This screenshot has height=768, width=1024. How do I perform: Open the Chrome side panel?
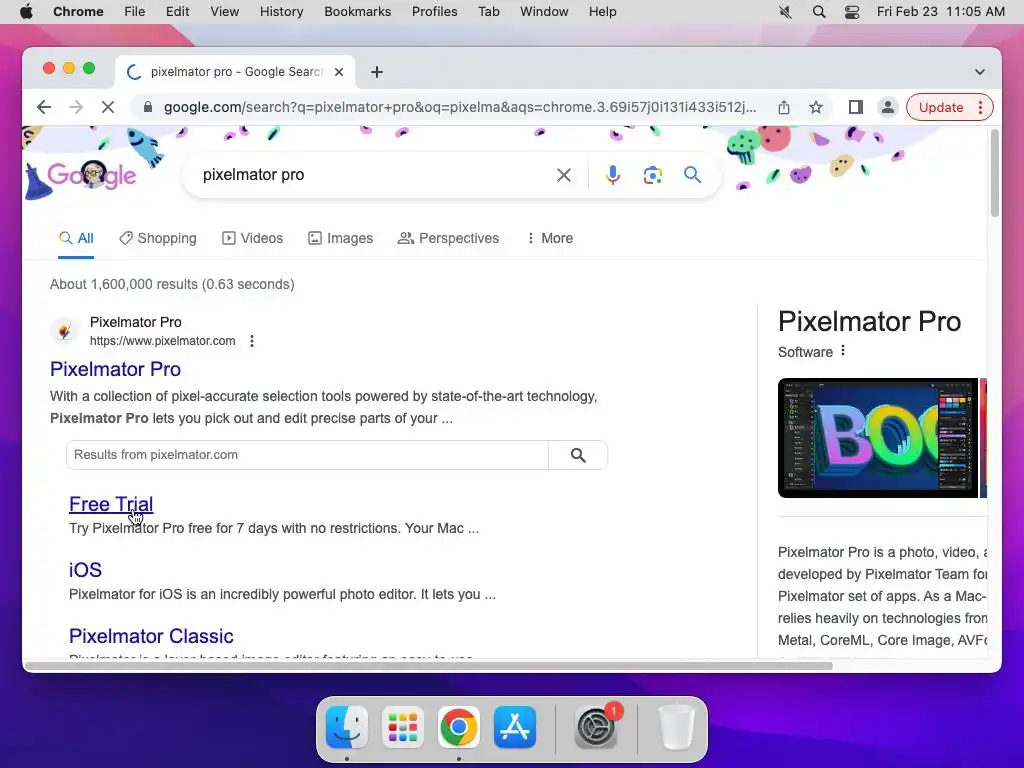pyautogui.click(x=856, y=107)
